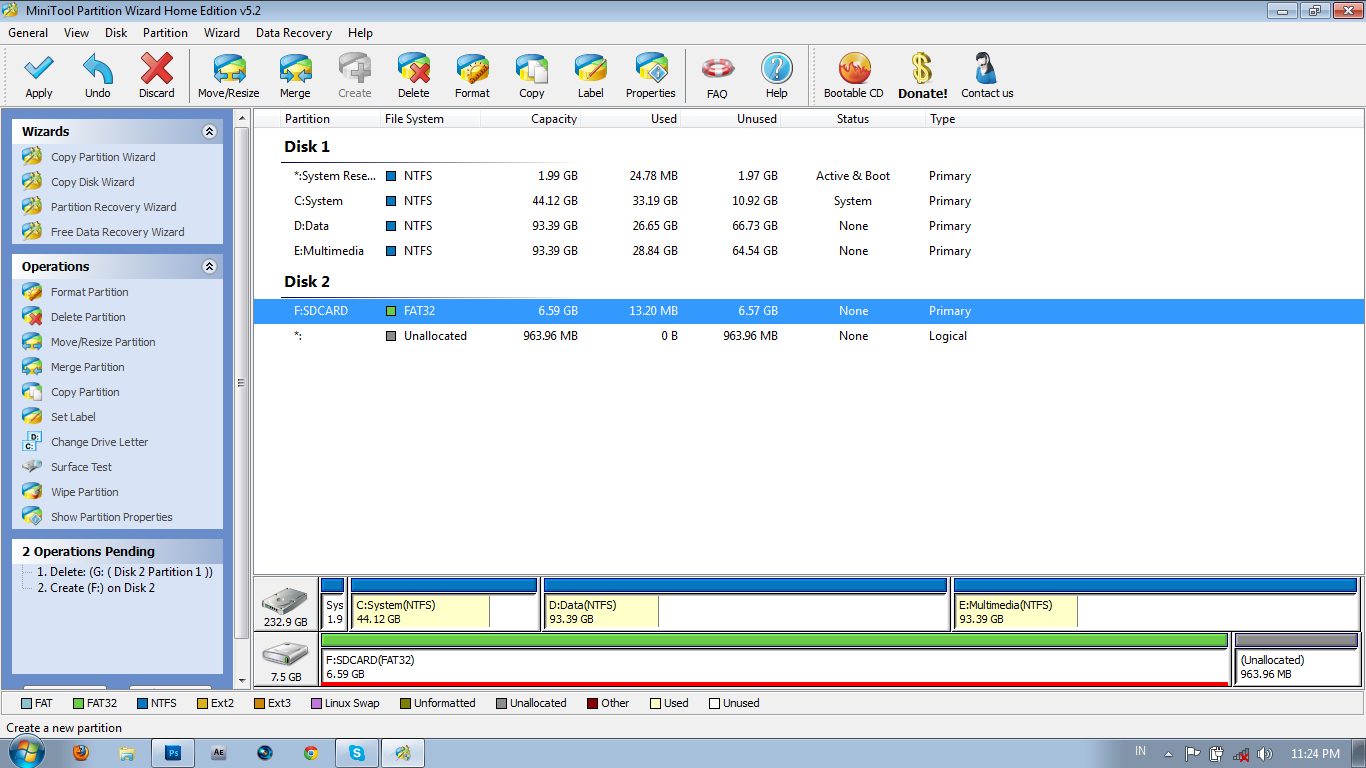The width and height of the screenshot is (1366, 768).
Task: Collapse the Wizards panel chevron
Action: 209,131
